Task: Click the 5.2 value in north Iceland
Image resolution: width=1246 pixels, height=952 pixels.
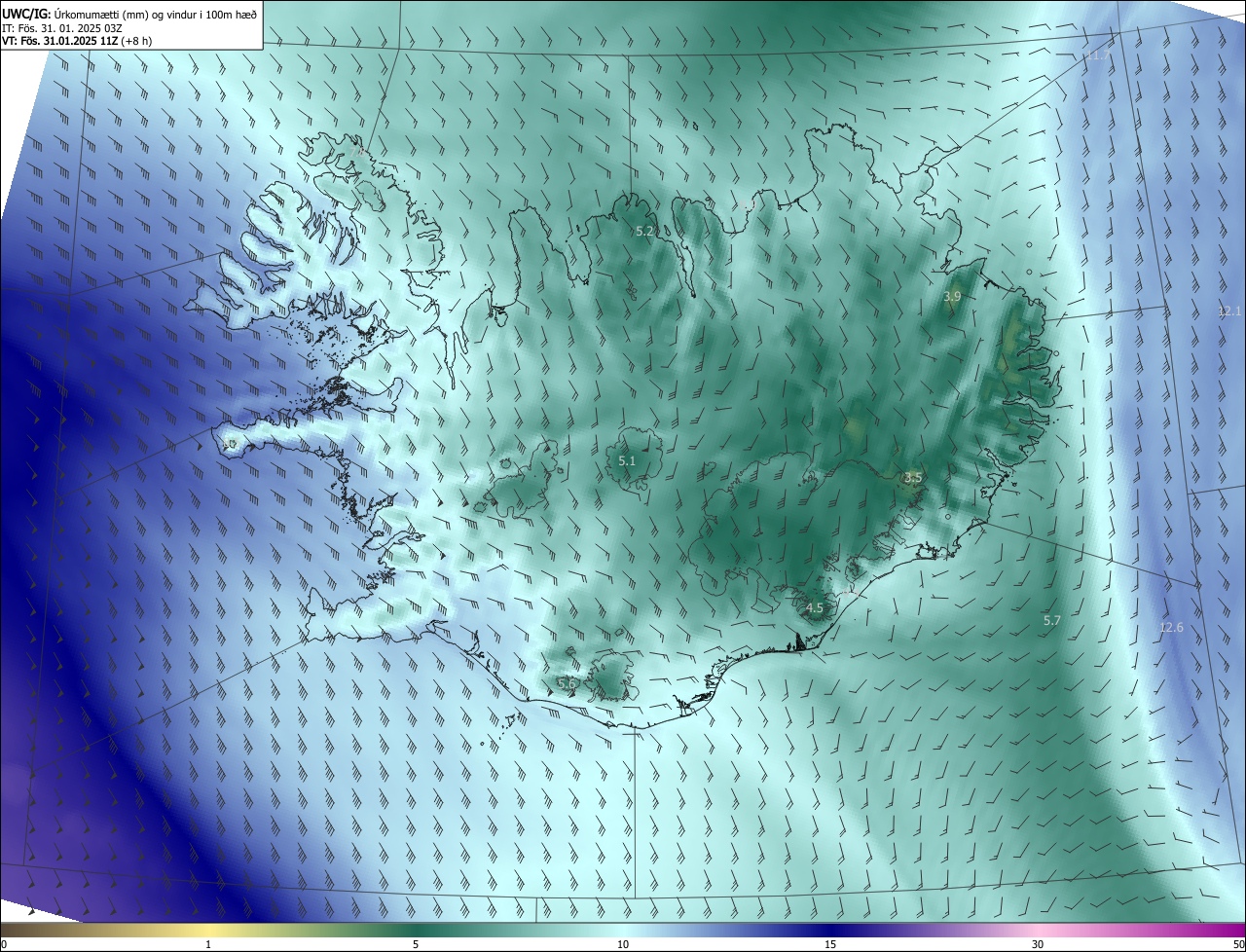Action: 644,232
